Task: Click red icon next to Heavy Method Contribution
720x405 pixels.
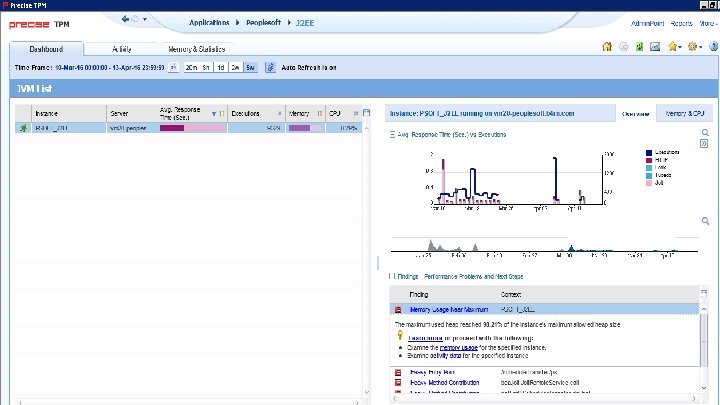Action: click(398, 382)
